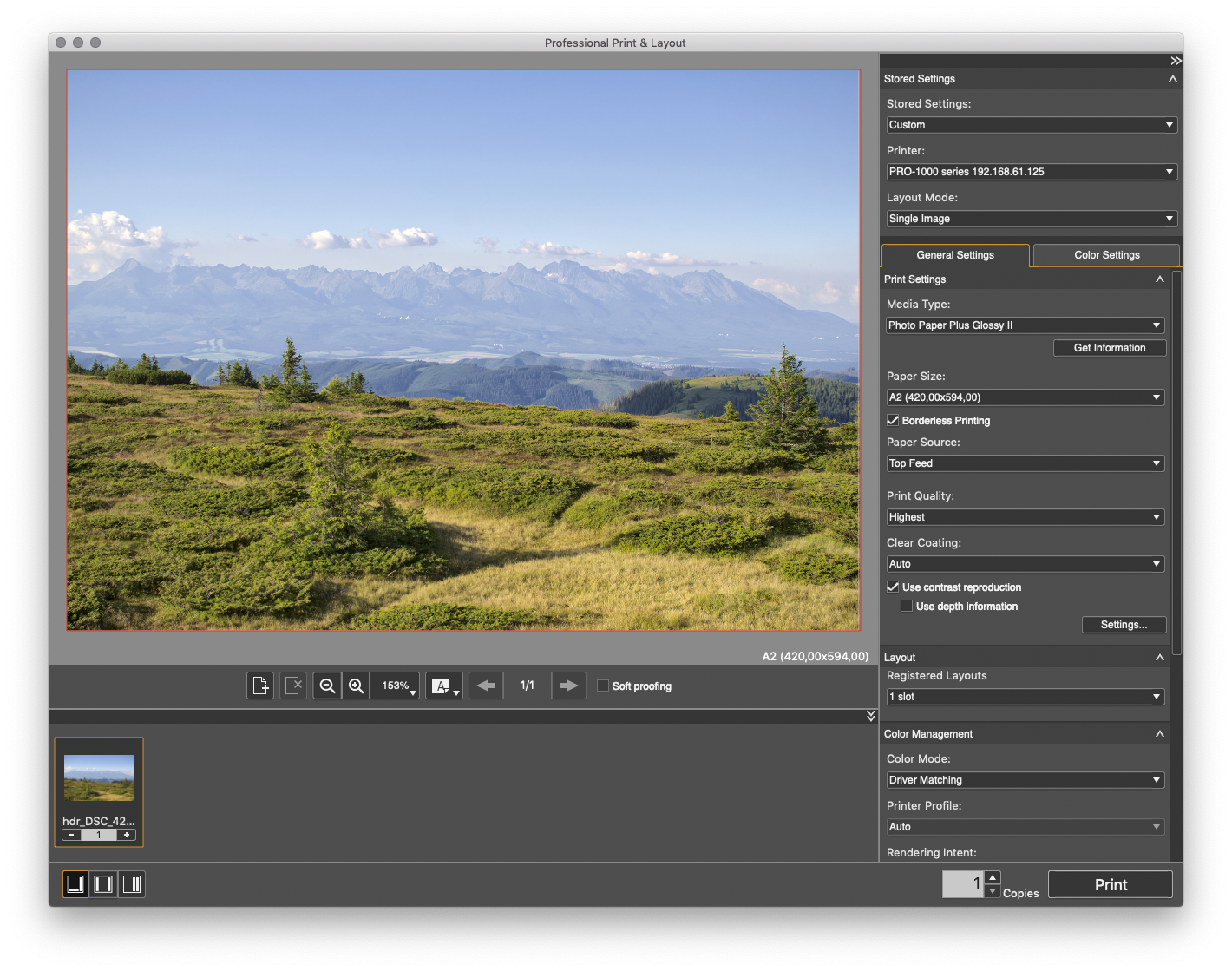Click the Get Information button

pyautogui.click(x=1109, y=348)
